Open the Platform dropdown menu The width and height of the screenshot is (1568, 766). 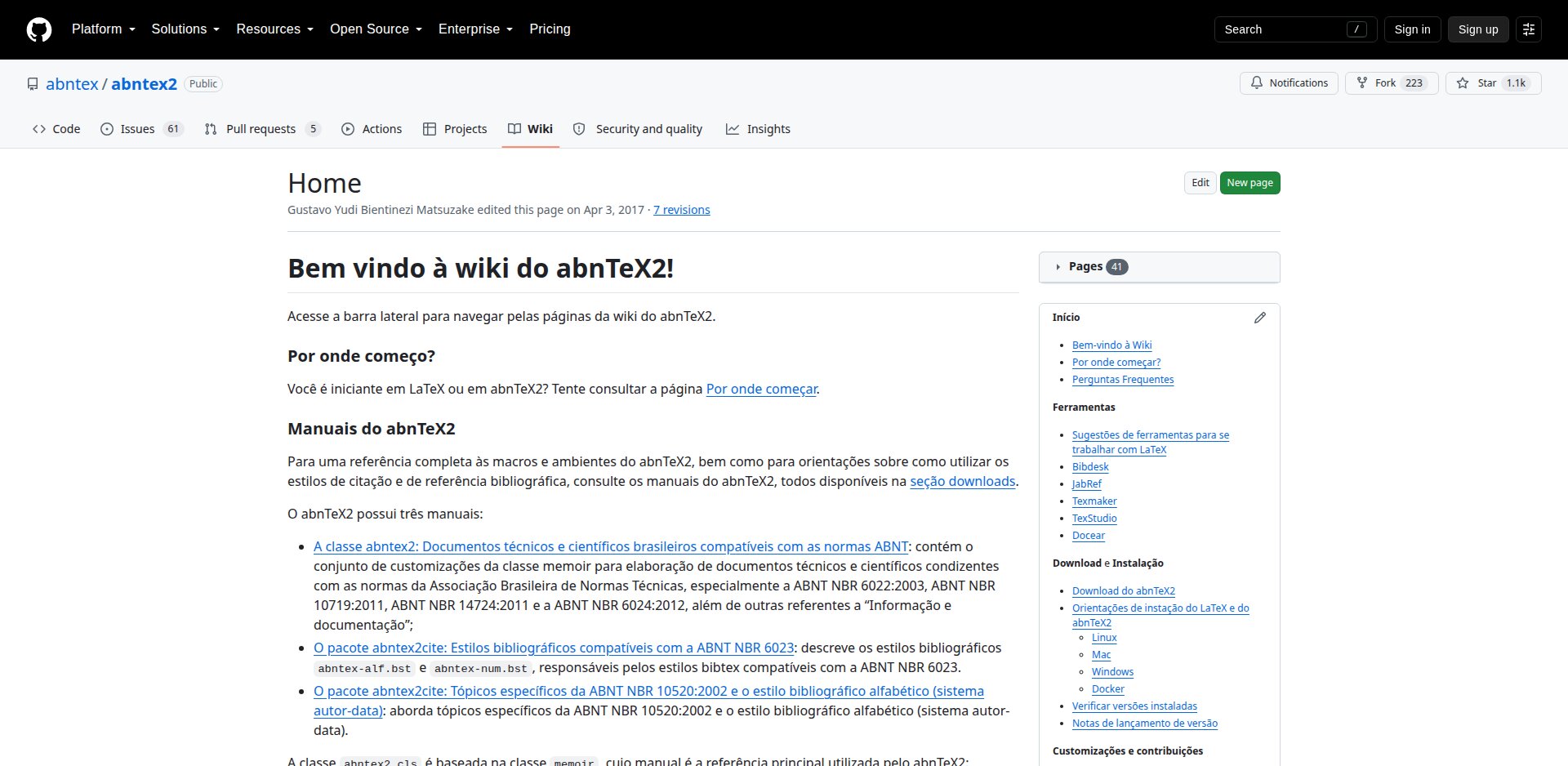(x=104, y=29)
